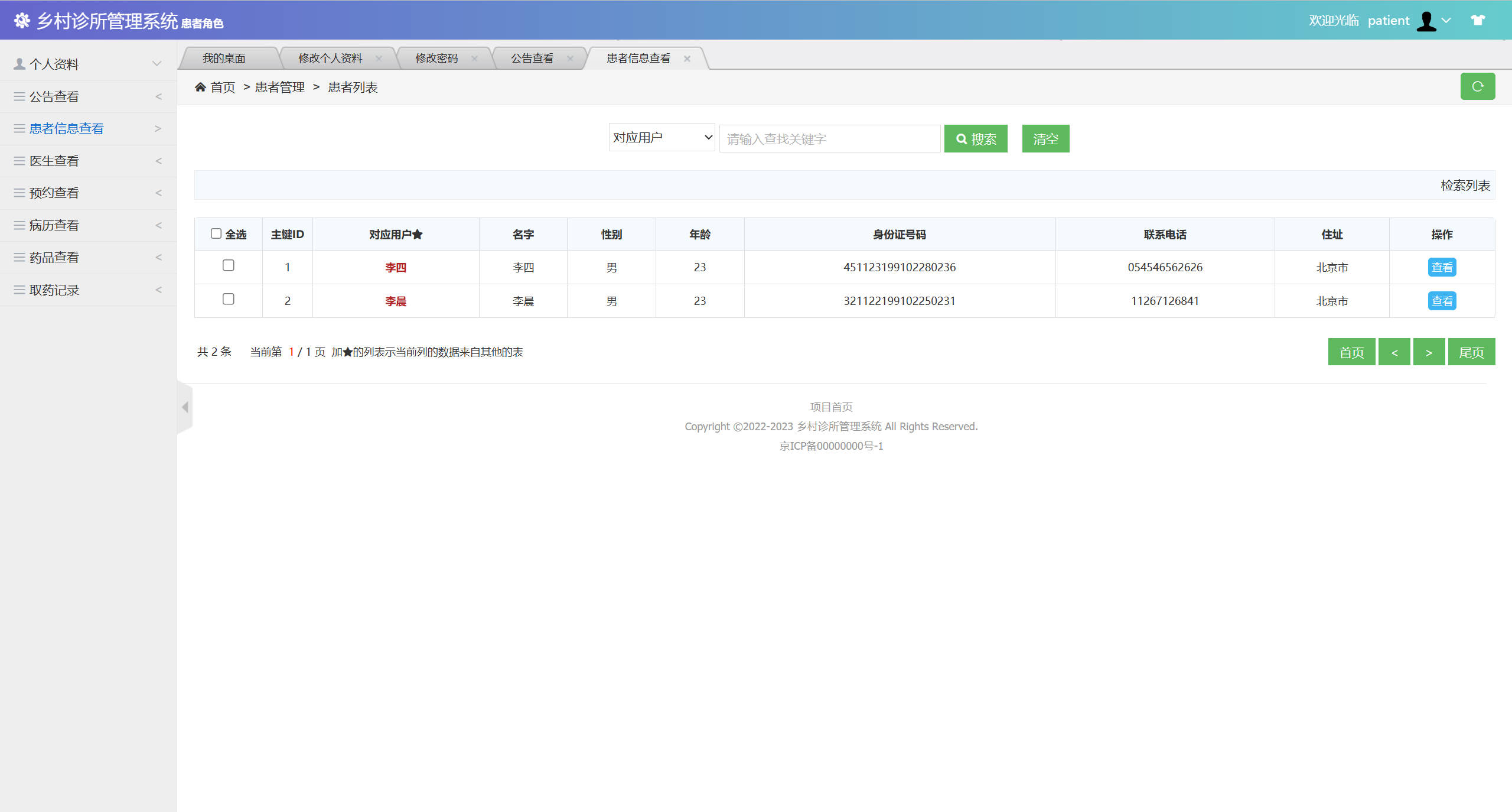Click inside the keyword search input field
This screenshot has width=1512, height=812.
tap(829, 138)
